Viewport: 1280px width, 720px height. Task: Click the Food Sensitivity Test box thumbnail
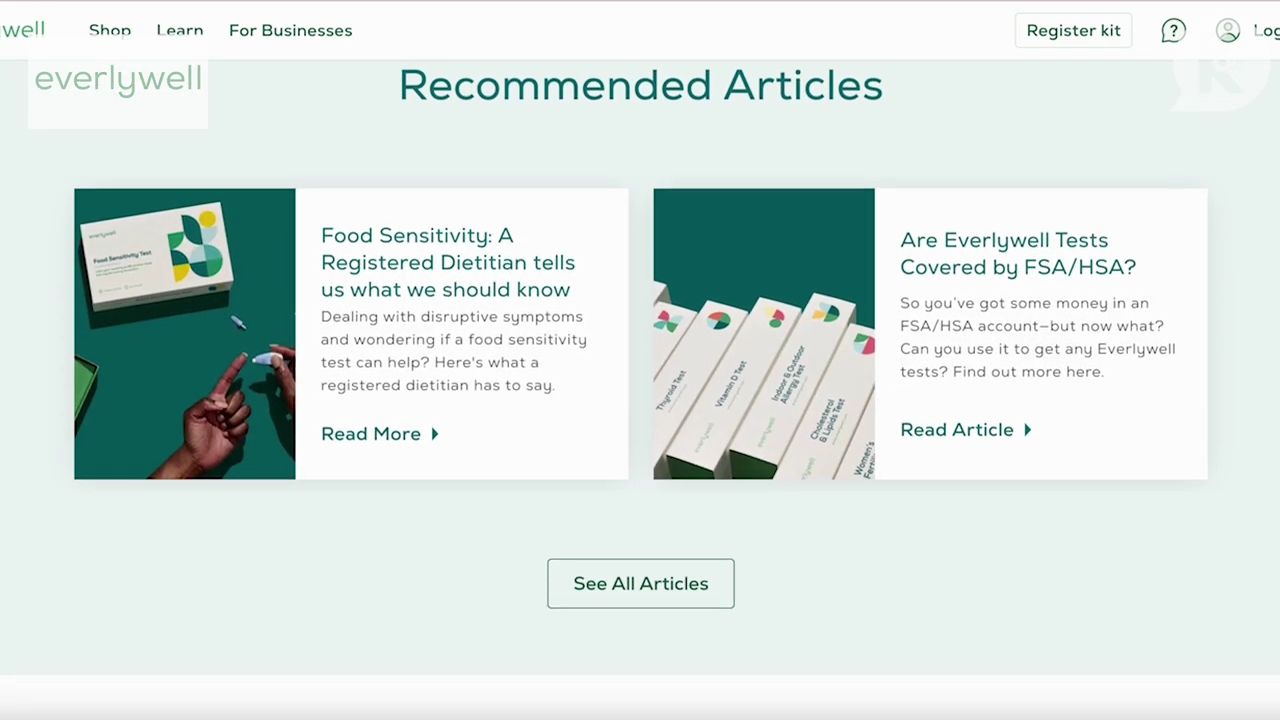(x=185, y=334)
